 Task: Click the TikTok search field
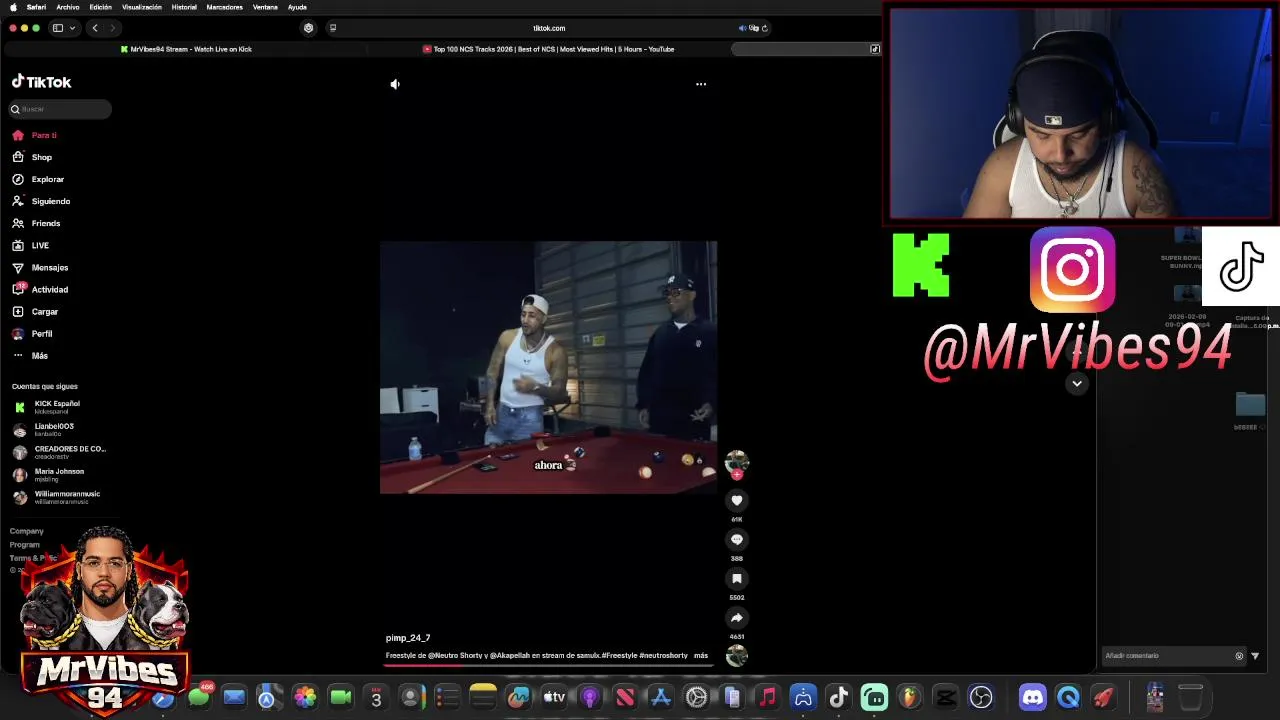coord(60,109)
